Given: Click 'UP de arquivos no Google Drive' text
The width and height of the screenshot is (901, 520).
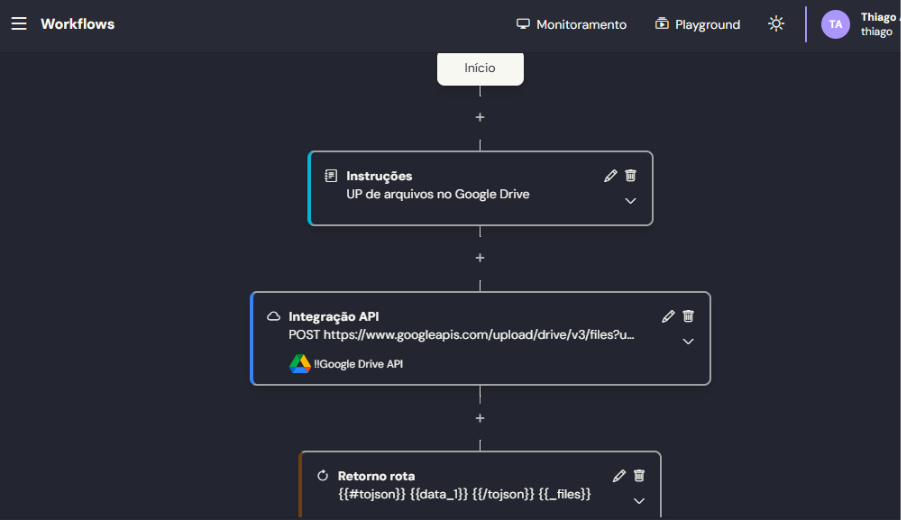Looking at the screenshot, I should (x=438, y=194).
